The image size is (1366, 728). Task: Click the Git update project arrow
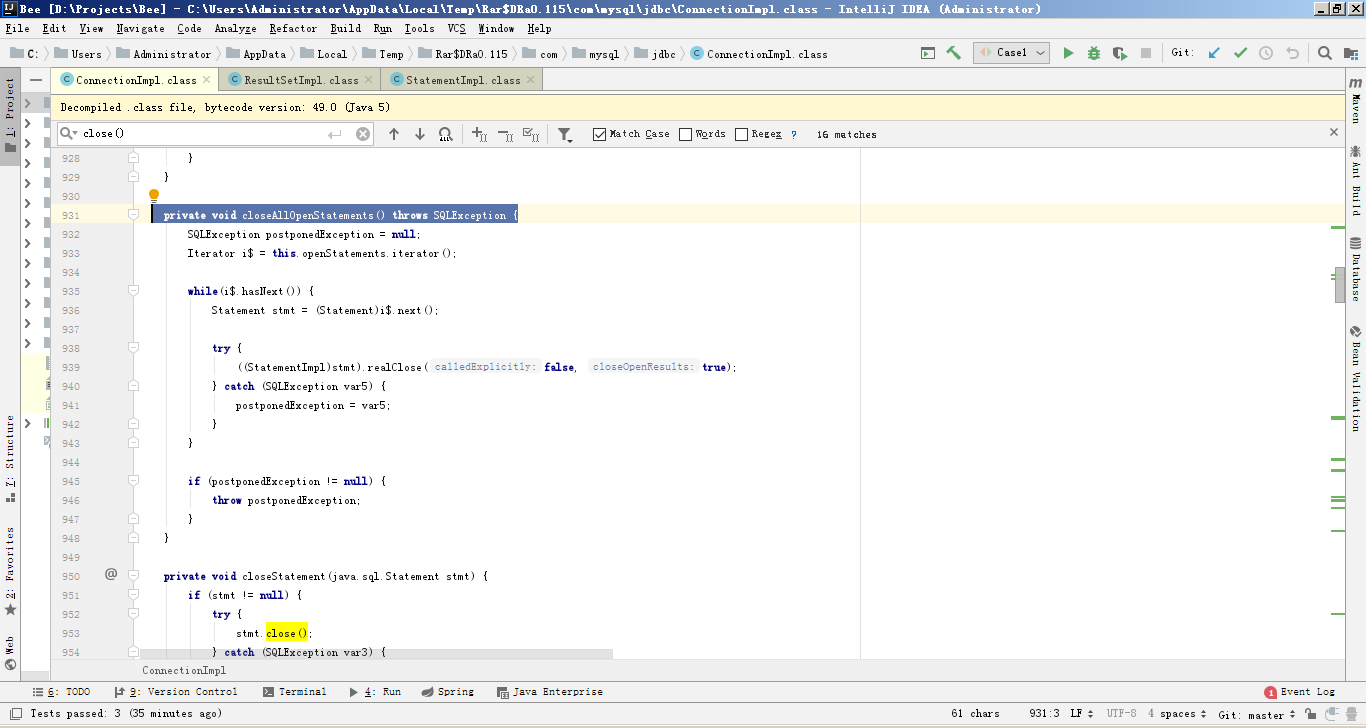1214,53
